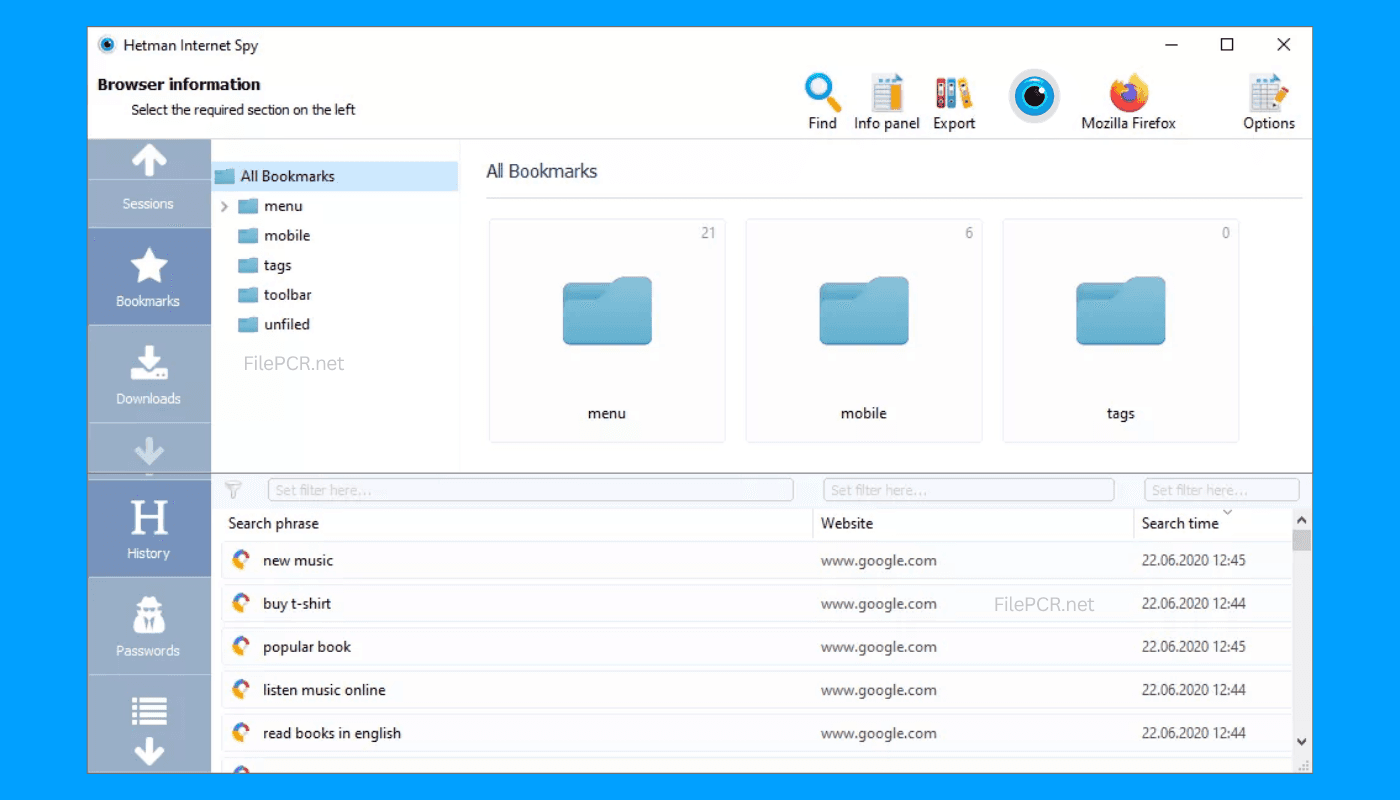Select the tags folder tree item
Image resolution: width=1400 pixels, height=800 pixels.
[265, 265]
